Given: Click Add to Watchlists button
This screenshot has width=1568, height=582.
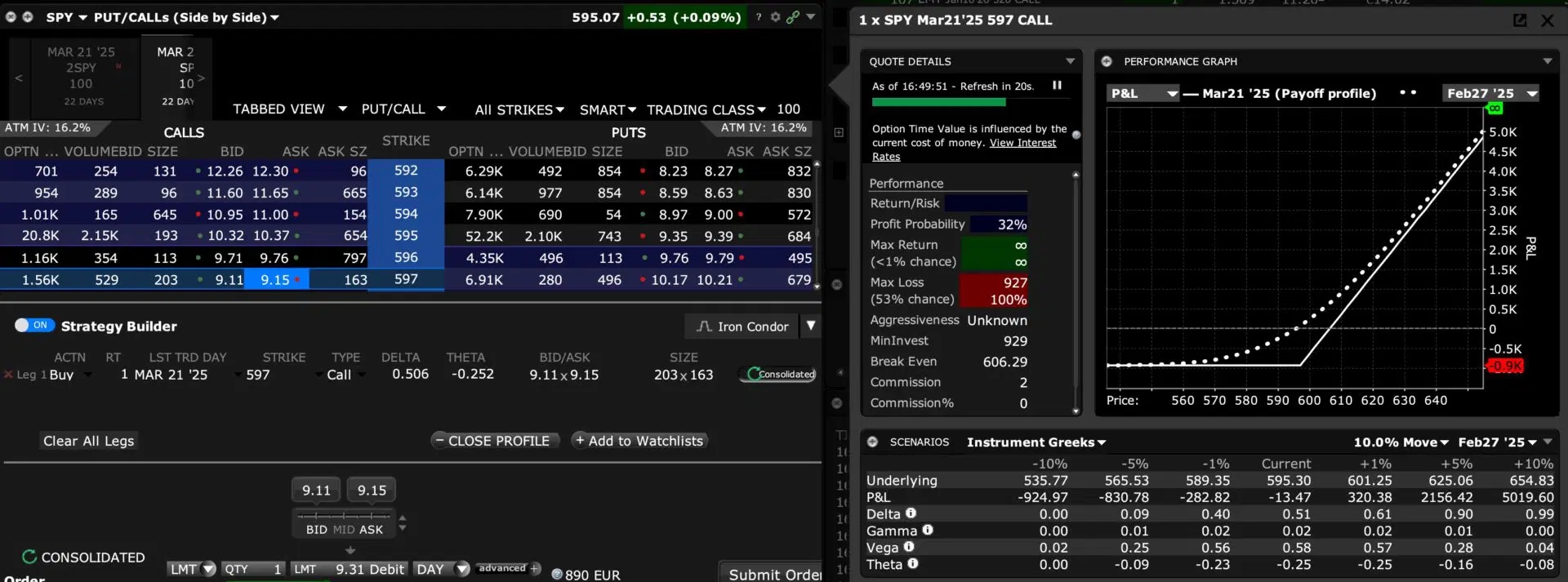Looking at the screenshot, I should click(639, 441).
